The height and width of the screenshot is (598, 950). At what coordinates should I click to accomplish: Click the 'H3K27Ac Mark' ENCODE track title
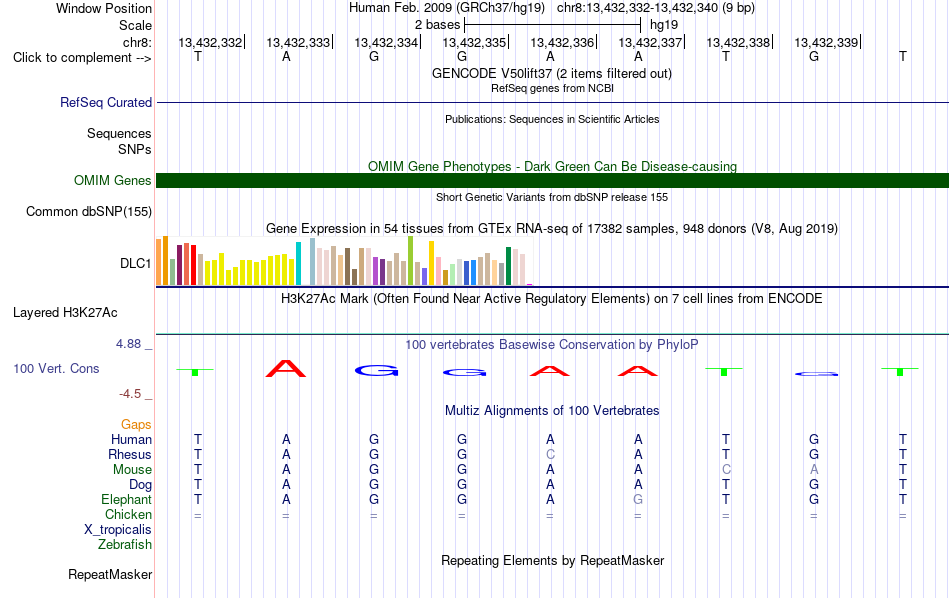(551, 299)
